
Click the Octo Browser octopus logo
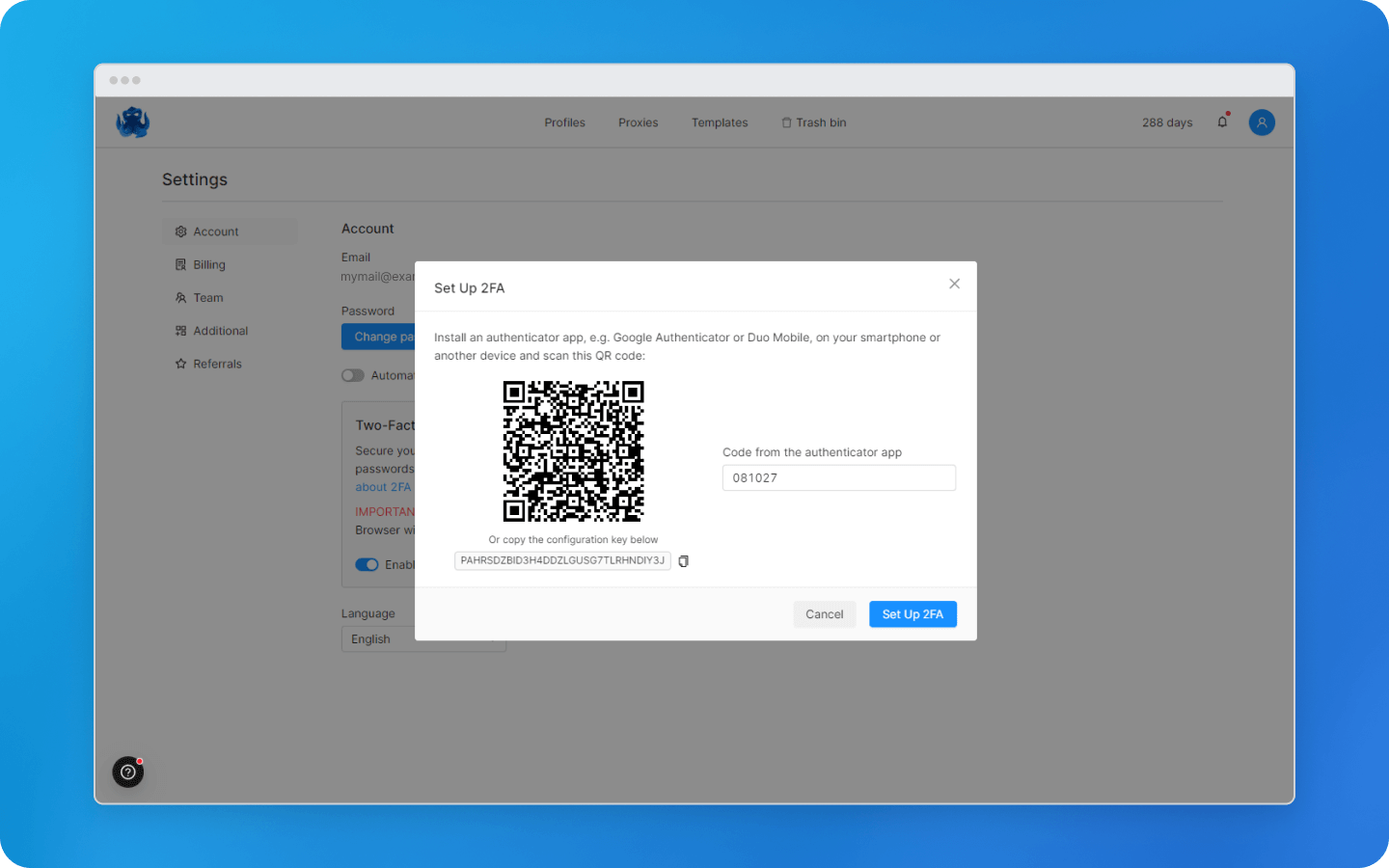pos(133,122)
